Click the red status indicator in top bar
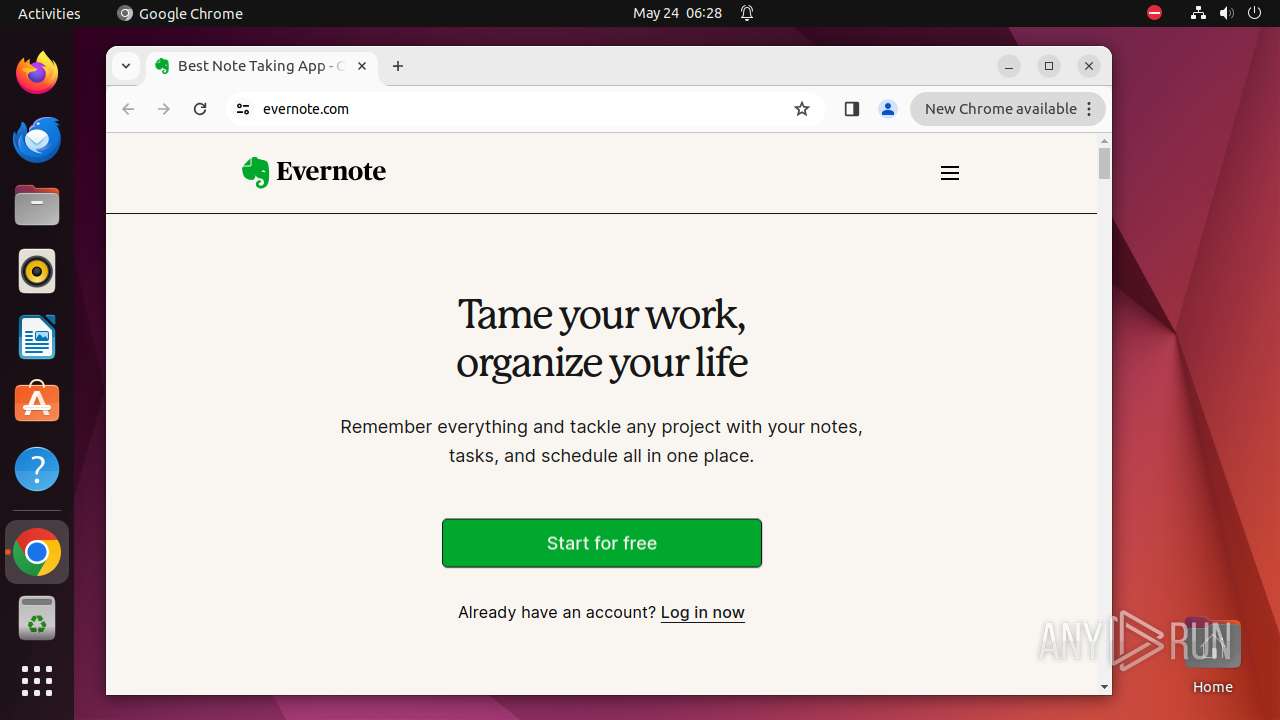 click(x=1154, y=13)
